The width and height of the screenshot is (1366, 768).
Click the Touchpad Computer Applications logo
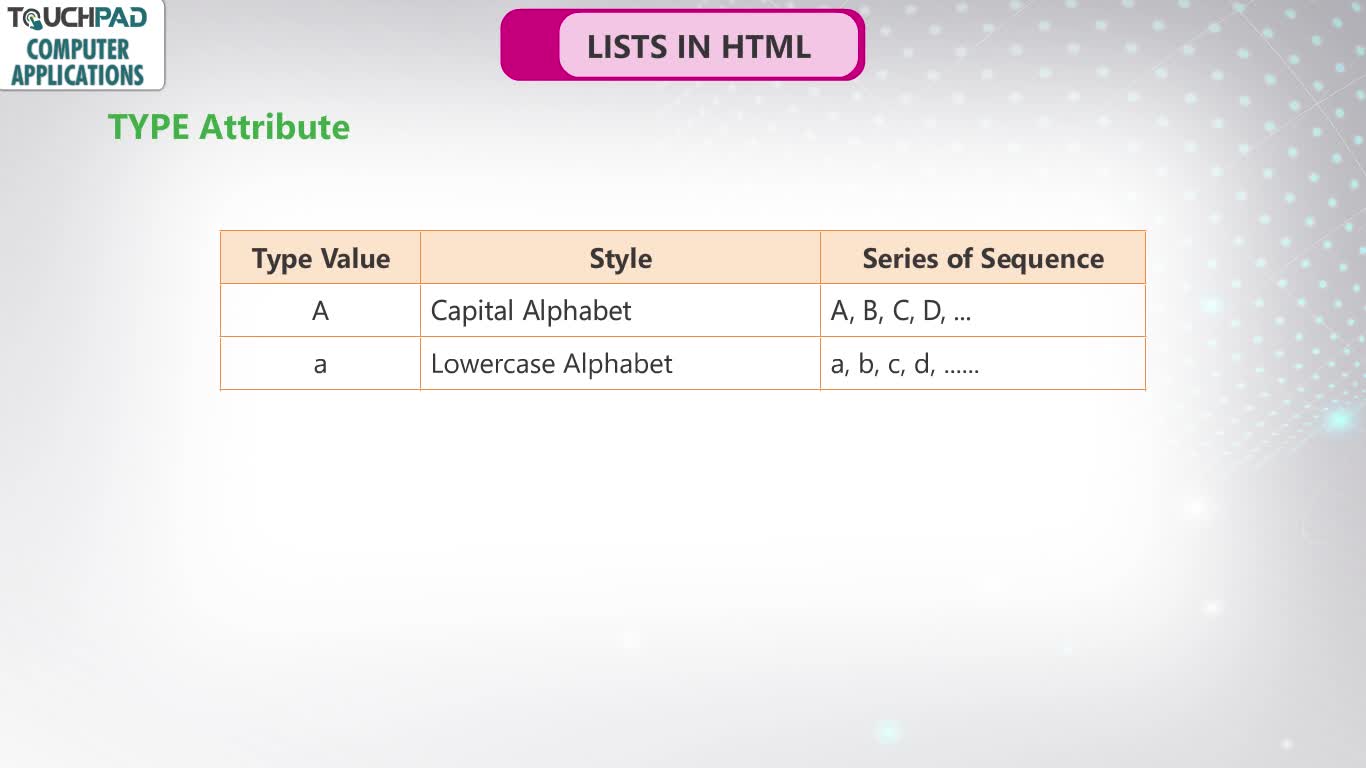coord(80,45)
